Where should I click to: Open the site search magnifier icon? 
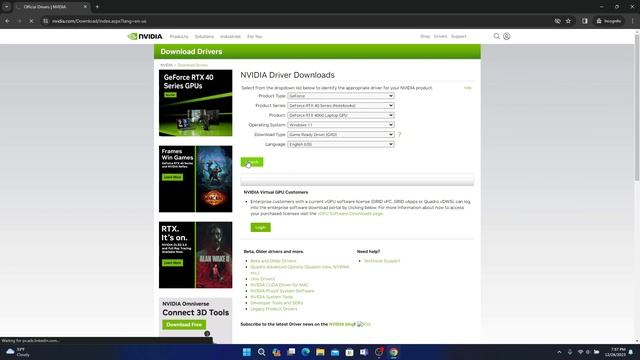496,36
